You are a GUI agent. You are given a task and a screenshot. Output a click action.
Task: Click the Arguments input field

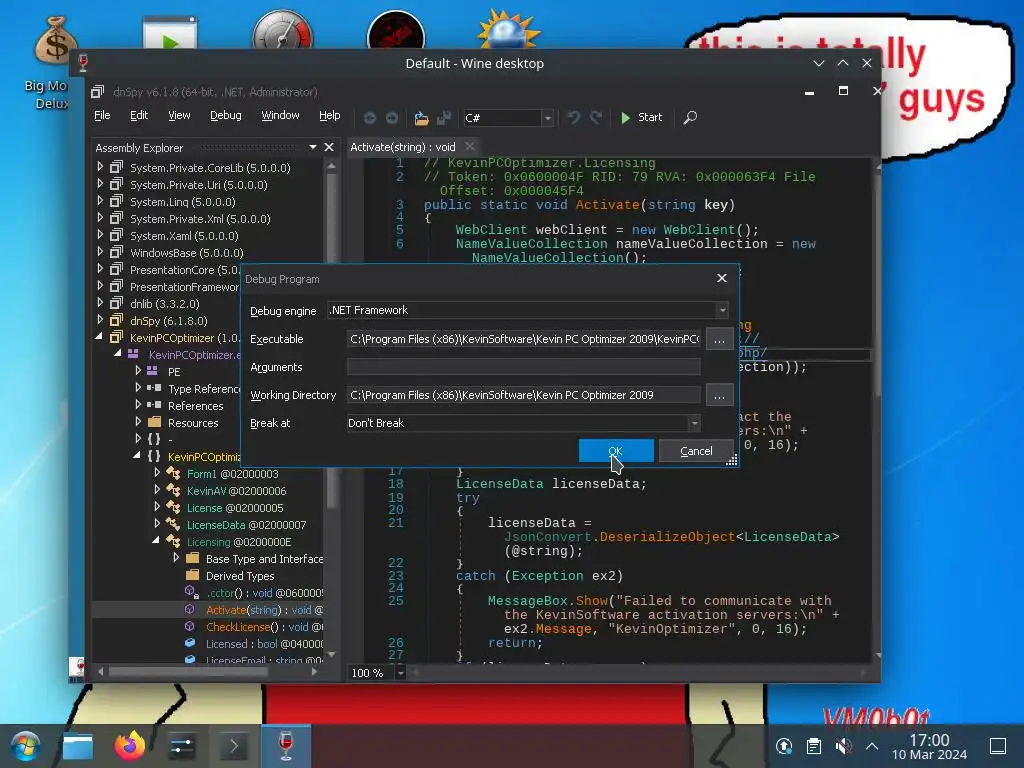[x=524, y=366]
